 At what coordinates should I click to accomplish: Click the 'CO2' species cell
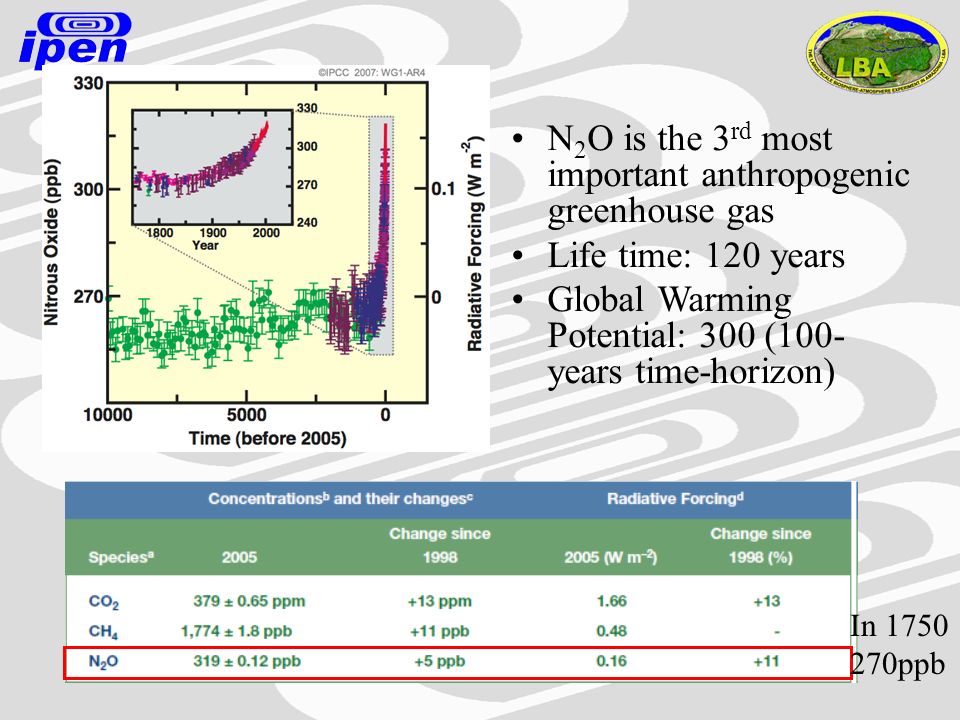click(x=103, y=602)
